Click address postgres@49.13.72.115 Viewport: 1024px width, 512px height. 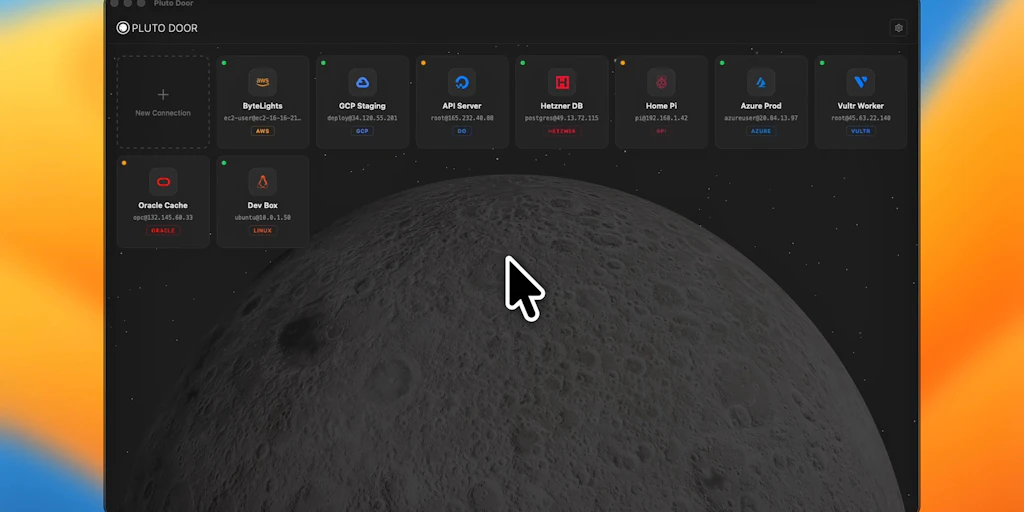coord(562,118)
